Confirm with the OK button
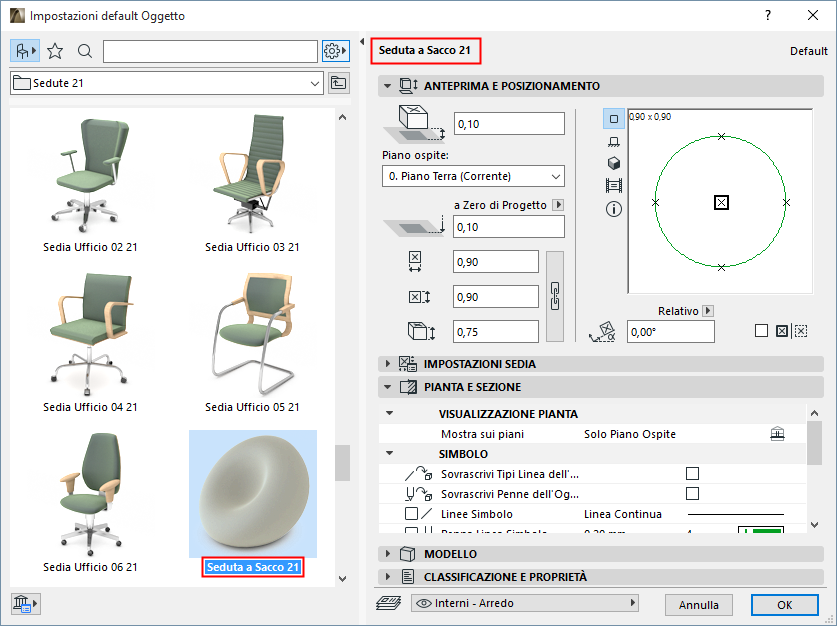The width and height of the screenshot is (837, 626). [x=784, y=605]
